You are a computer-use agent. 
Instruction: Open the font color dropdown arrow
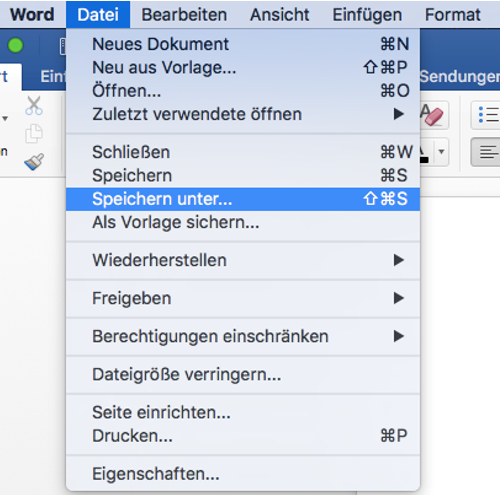441,152
